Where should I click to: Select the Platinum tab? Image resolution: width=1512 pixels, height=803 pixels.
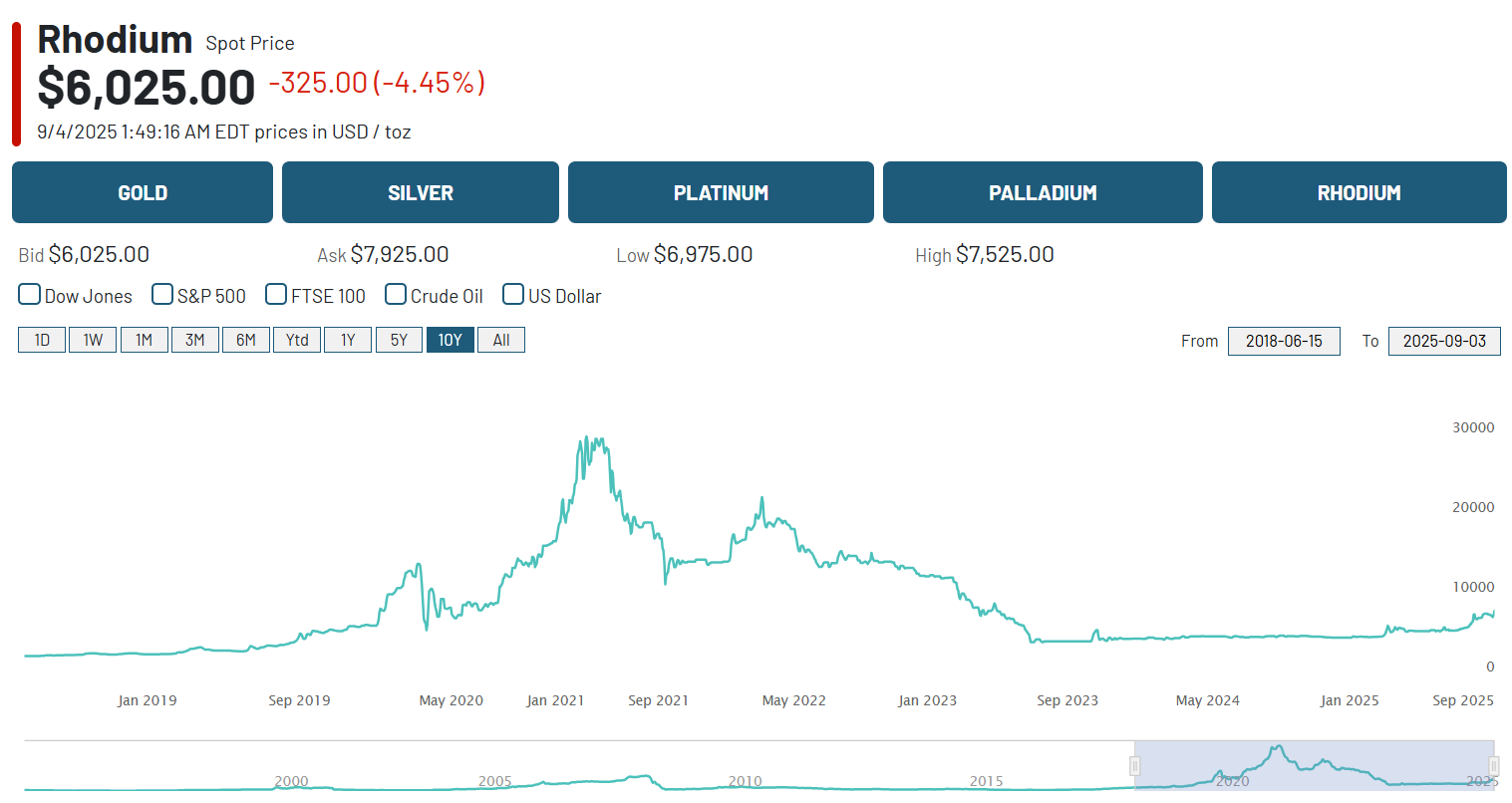[721, 192]
